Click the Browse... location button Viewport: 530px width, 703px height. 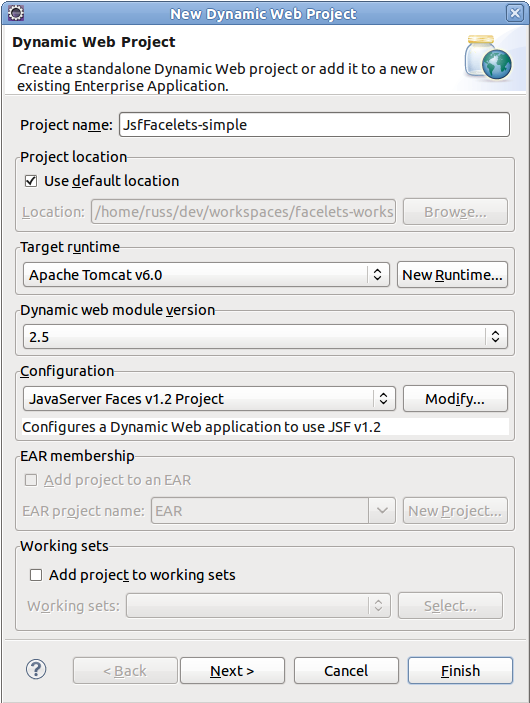click(x=455, y=212)
